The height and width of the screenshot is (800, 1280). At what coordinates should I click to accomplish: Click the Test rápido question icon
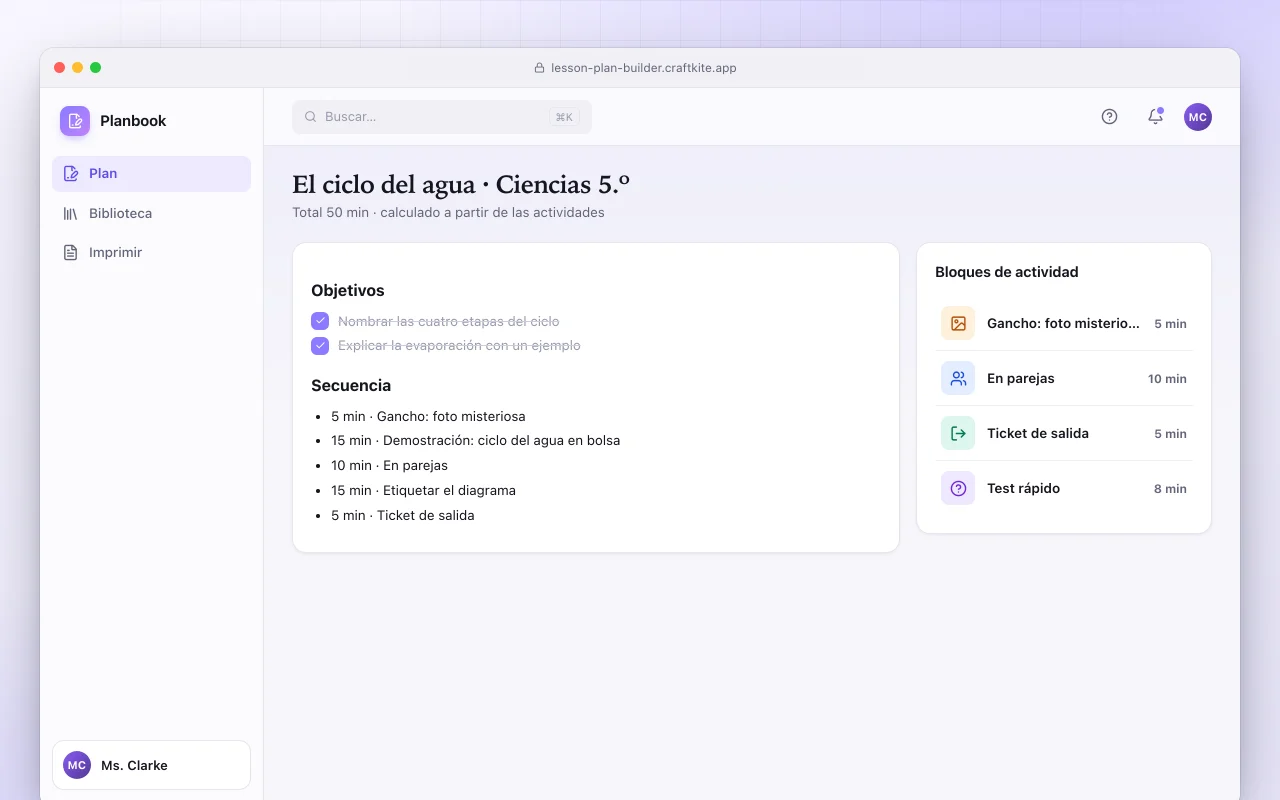tap(958, 488)
